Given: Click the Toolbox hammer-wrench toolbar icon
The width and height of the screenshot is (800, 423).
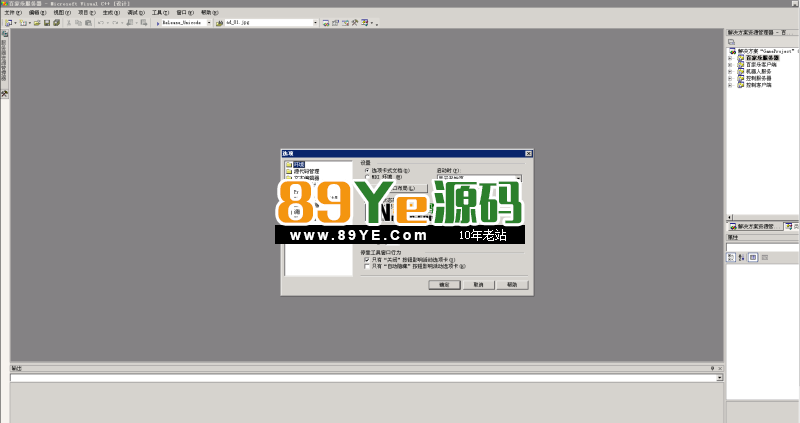Looking at the screenshot, I should 355,23.
